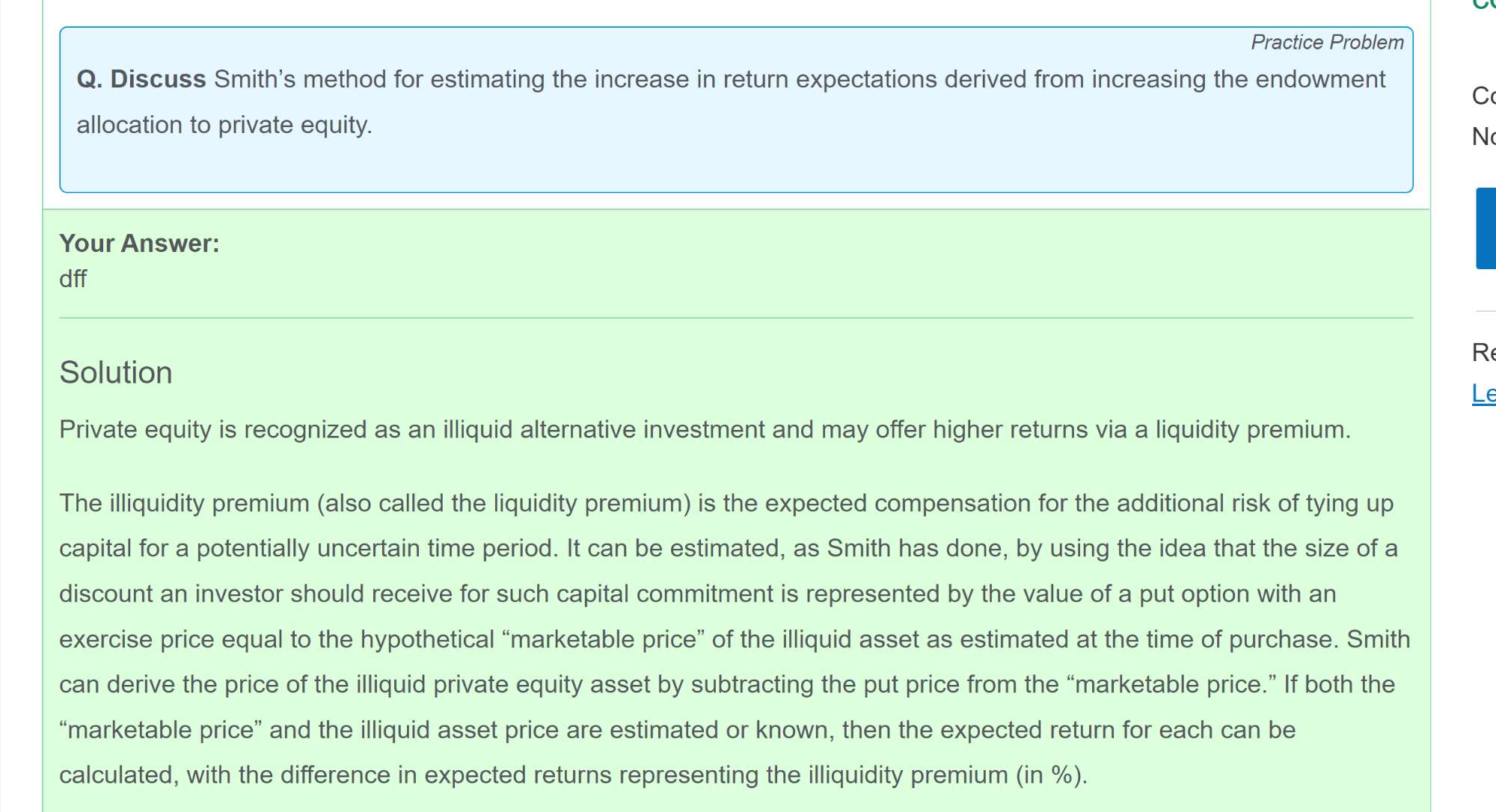Click the paragraph starting 'Private equity is recognized'

tap(703, 430)
